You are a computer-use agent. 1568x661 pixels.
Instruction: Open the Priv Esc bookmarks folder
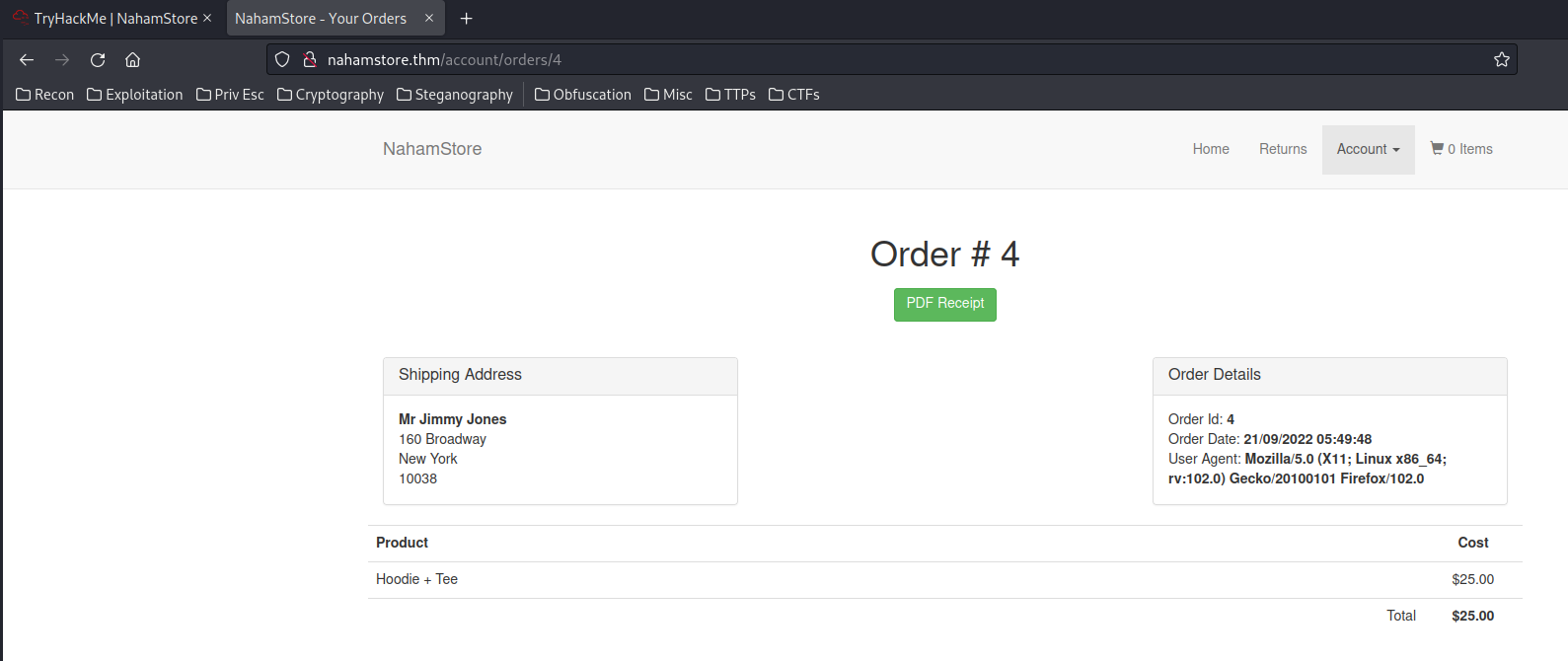click(230, 95)
